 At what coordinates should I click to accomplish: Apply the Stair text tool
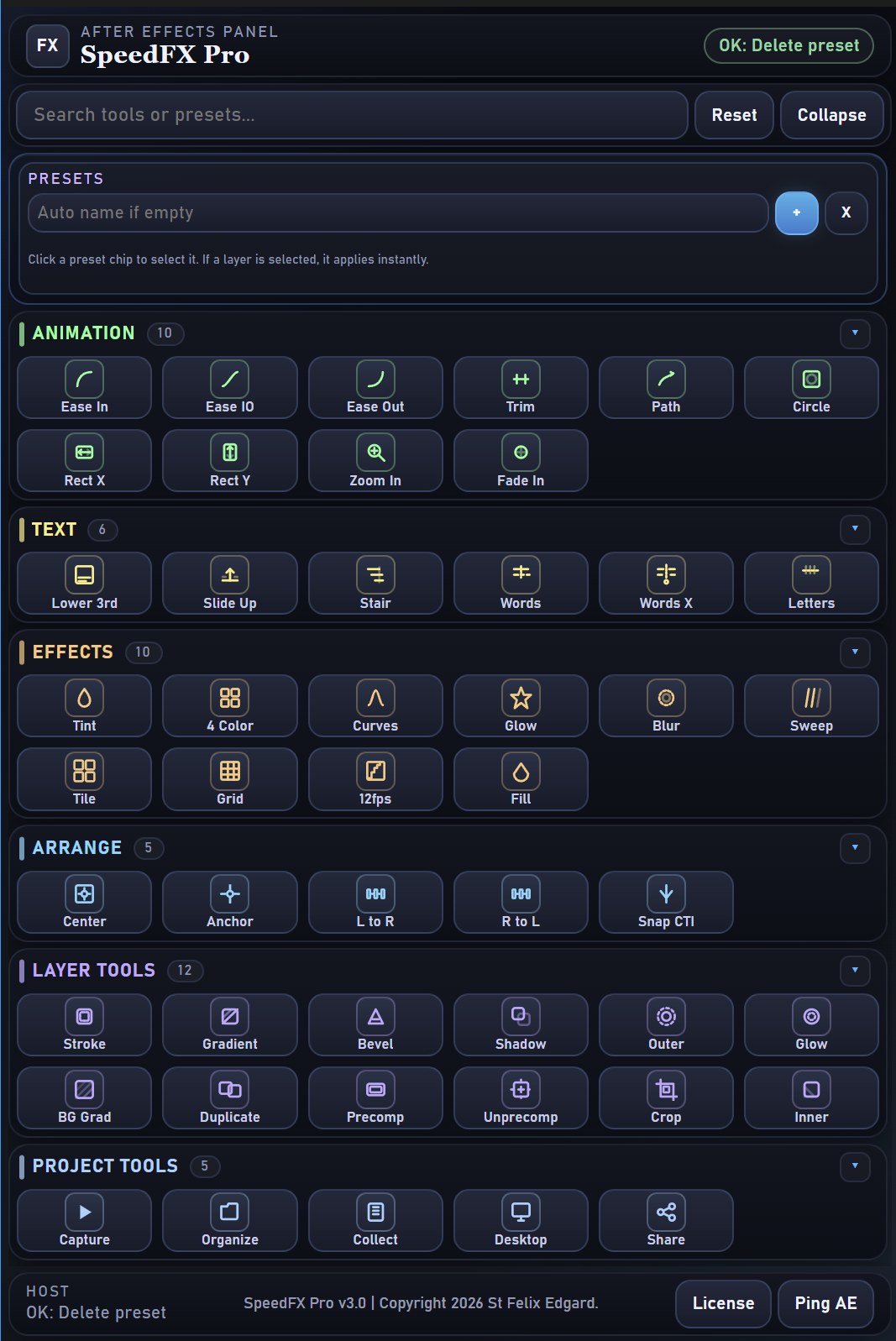coord(375,583)
